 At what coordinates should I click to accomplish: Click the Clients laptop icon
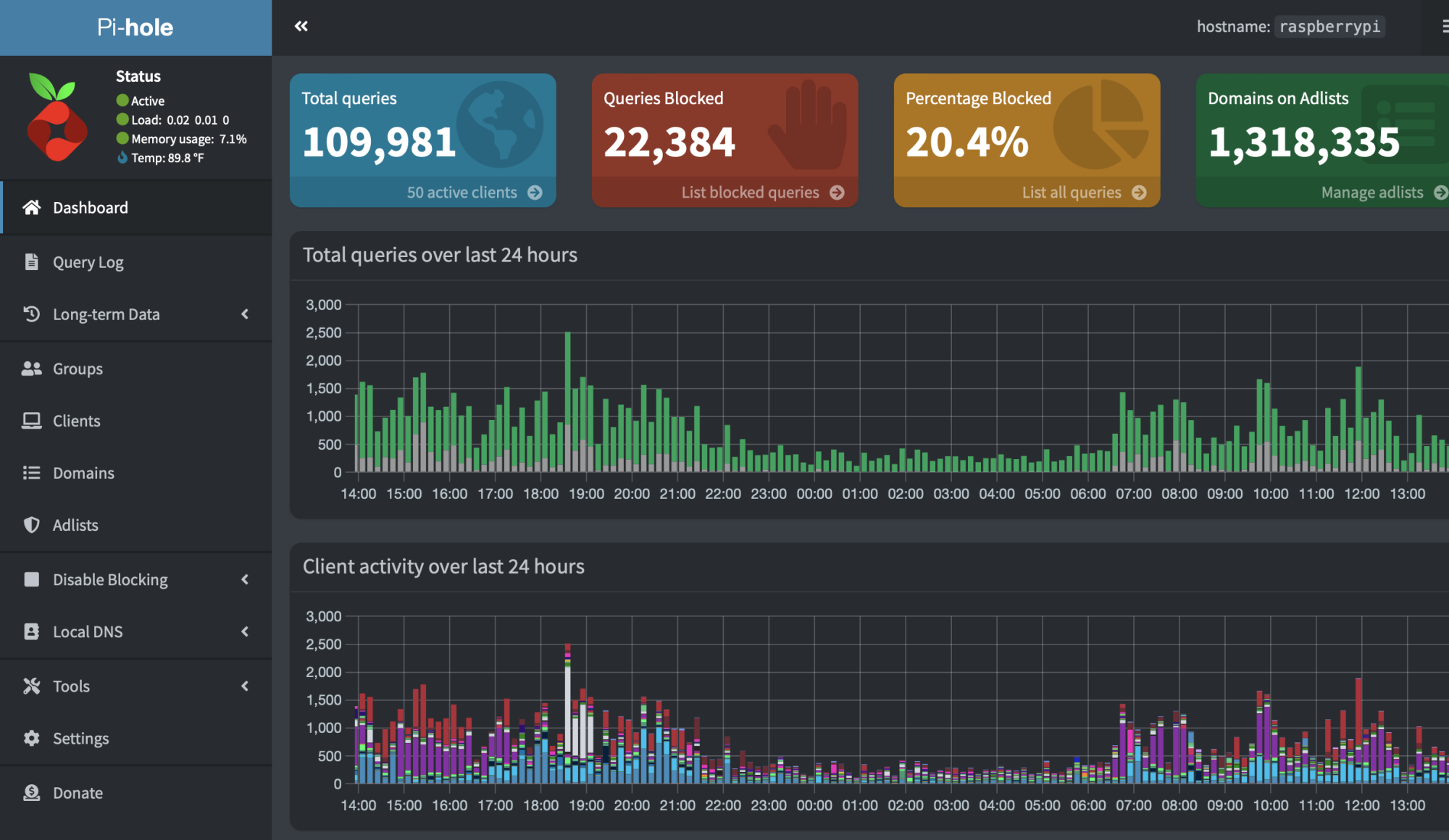coord(31,421)
